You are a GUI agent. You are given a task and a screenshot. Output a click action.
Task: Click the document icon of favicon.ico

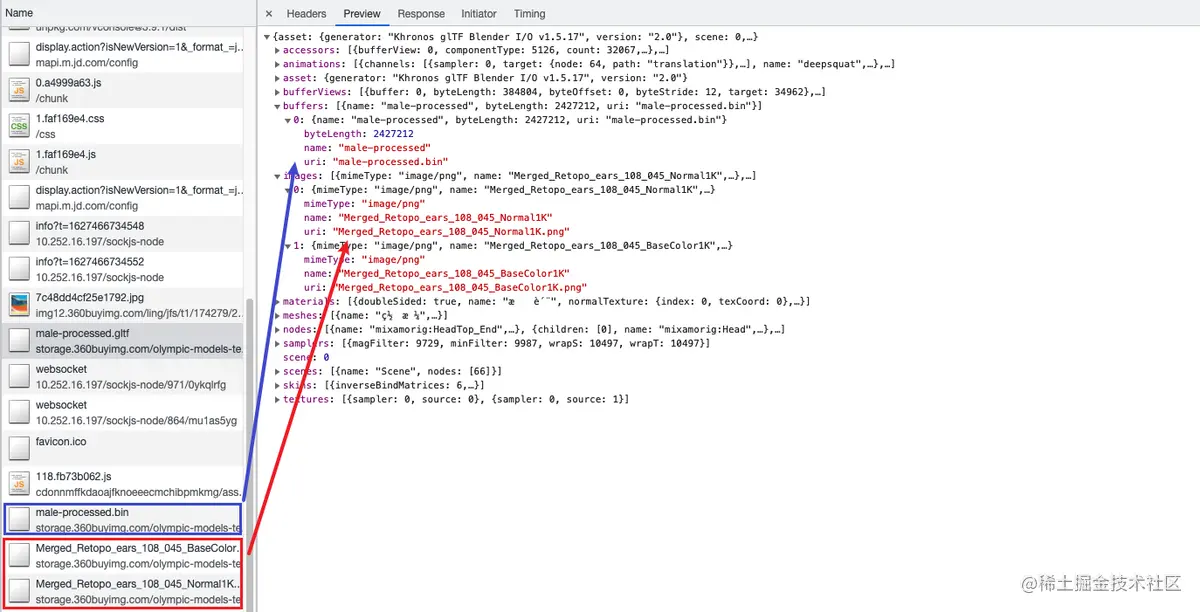coord(19,447)
